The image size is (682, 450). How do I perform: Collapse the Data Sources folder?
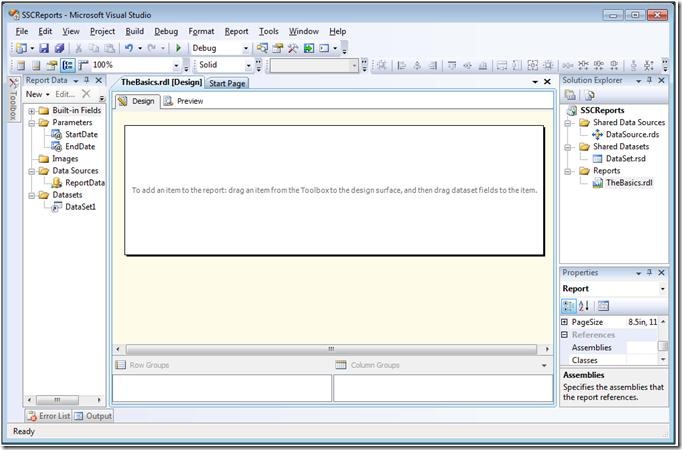[x=31, y=171]
